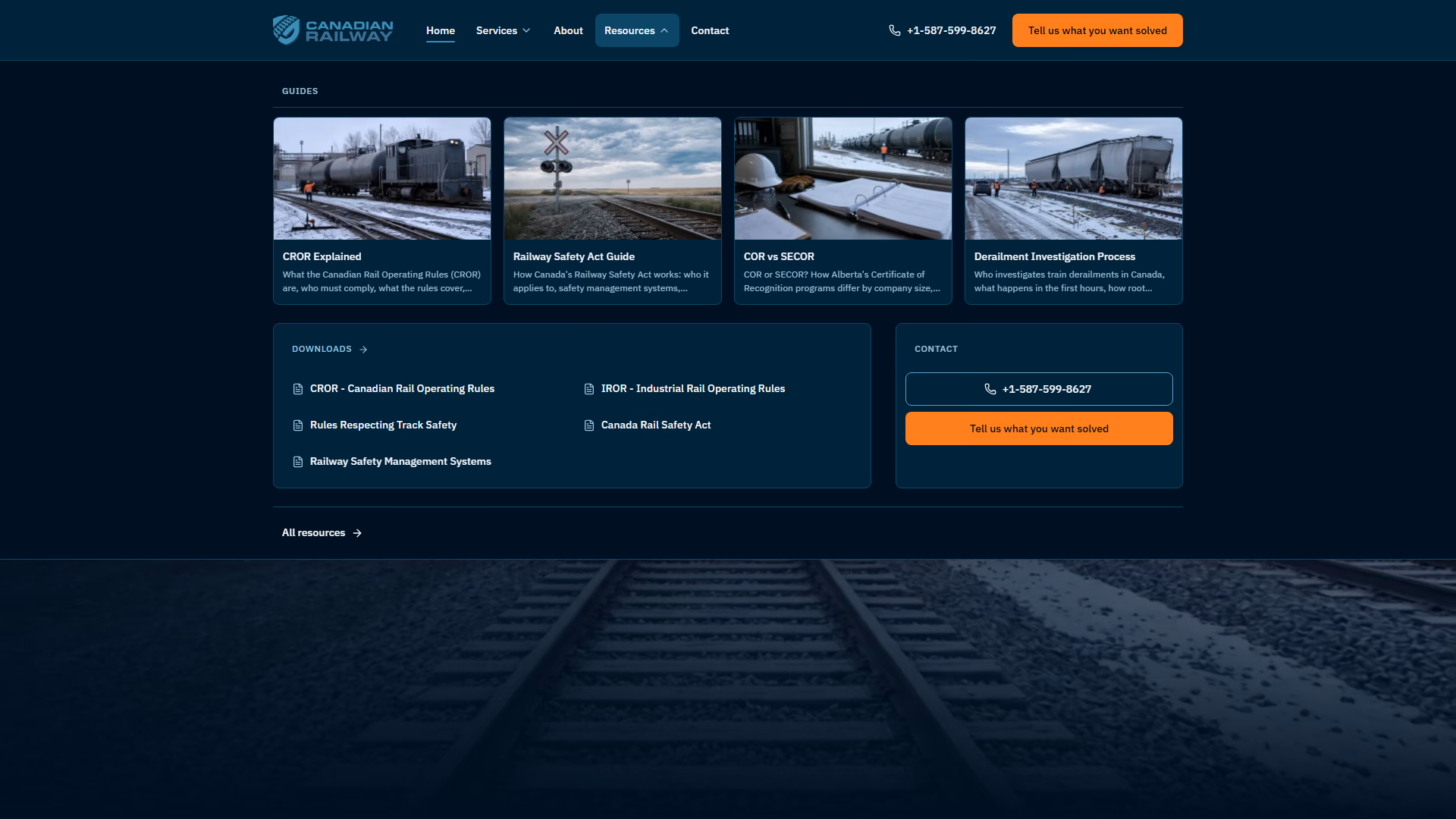Screen dimensions: 1456x819
Task: Click the Canadian Railway logo
Action: click(333, 30)
